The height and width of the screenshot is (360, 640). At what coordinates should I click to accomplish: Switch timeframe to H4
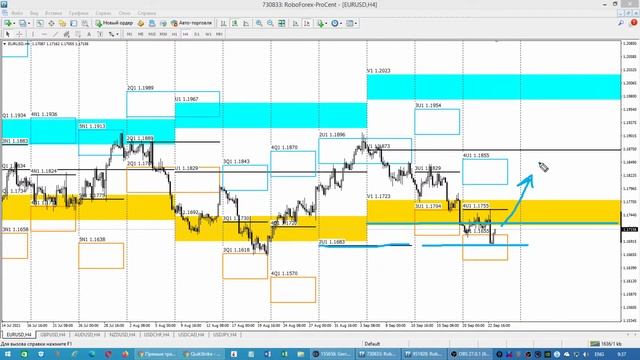pos(185,34)
